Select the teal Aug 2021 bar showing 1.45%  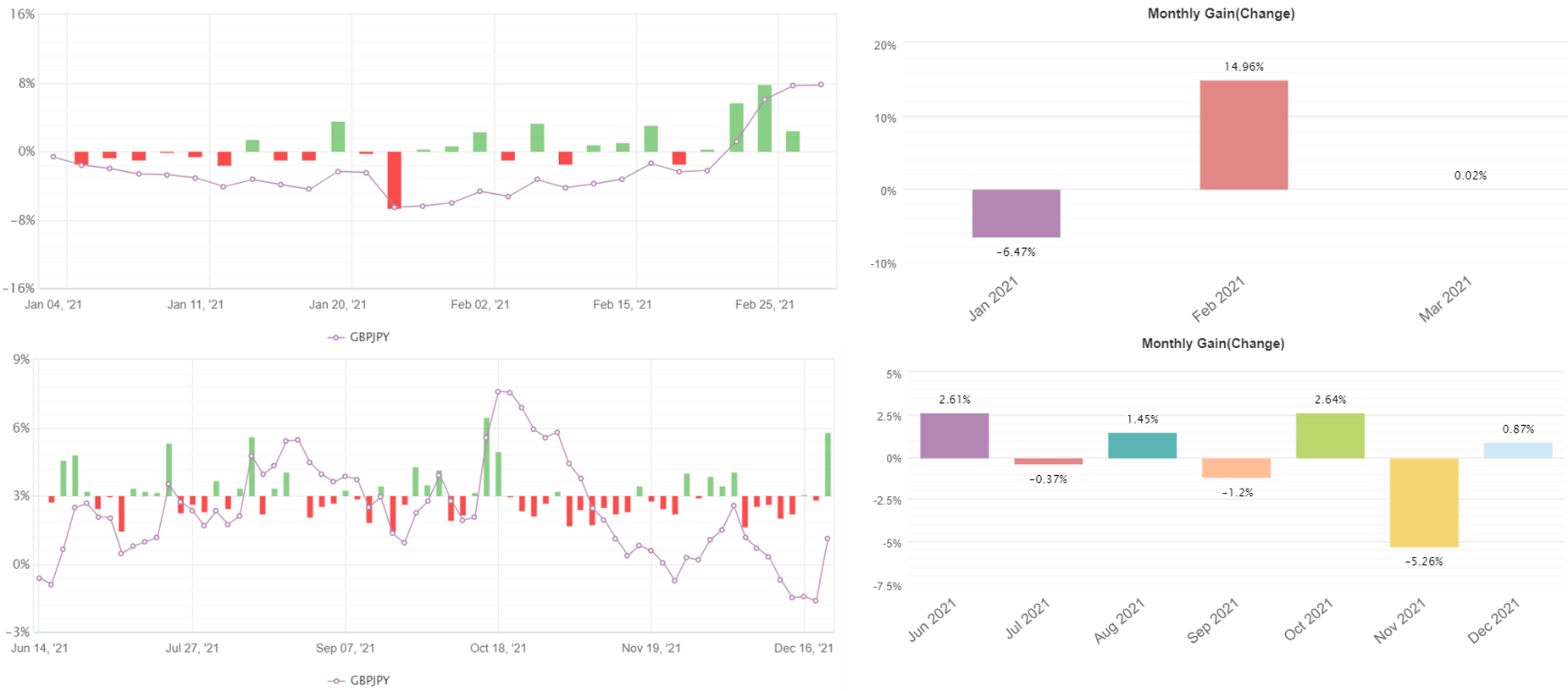coord(1142,445)
